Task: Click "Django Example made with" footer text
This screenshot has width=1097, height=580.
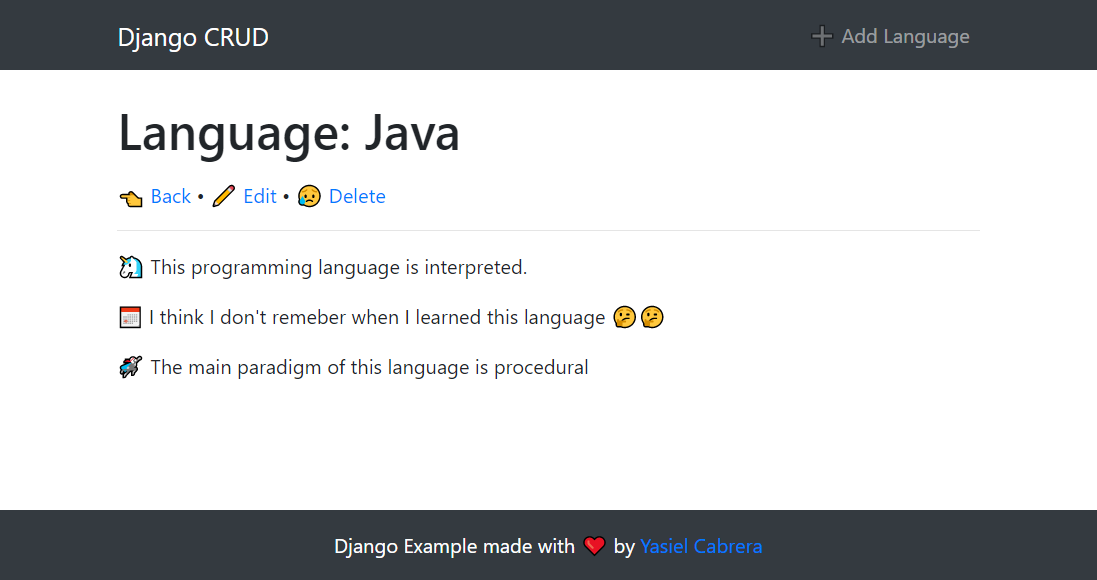Action: click(454, 546)
